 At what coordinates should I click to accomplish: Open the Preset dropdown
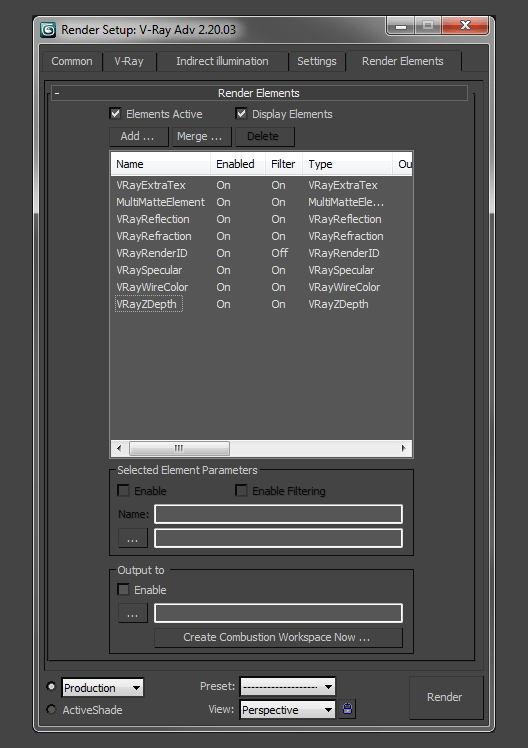click(x=288, y=686)
